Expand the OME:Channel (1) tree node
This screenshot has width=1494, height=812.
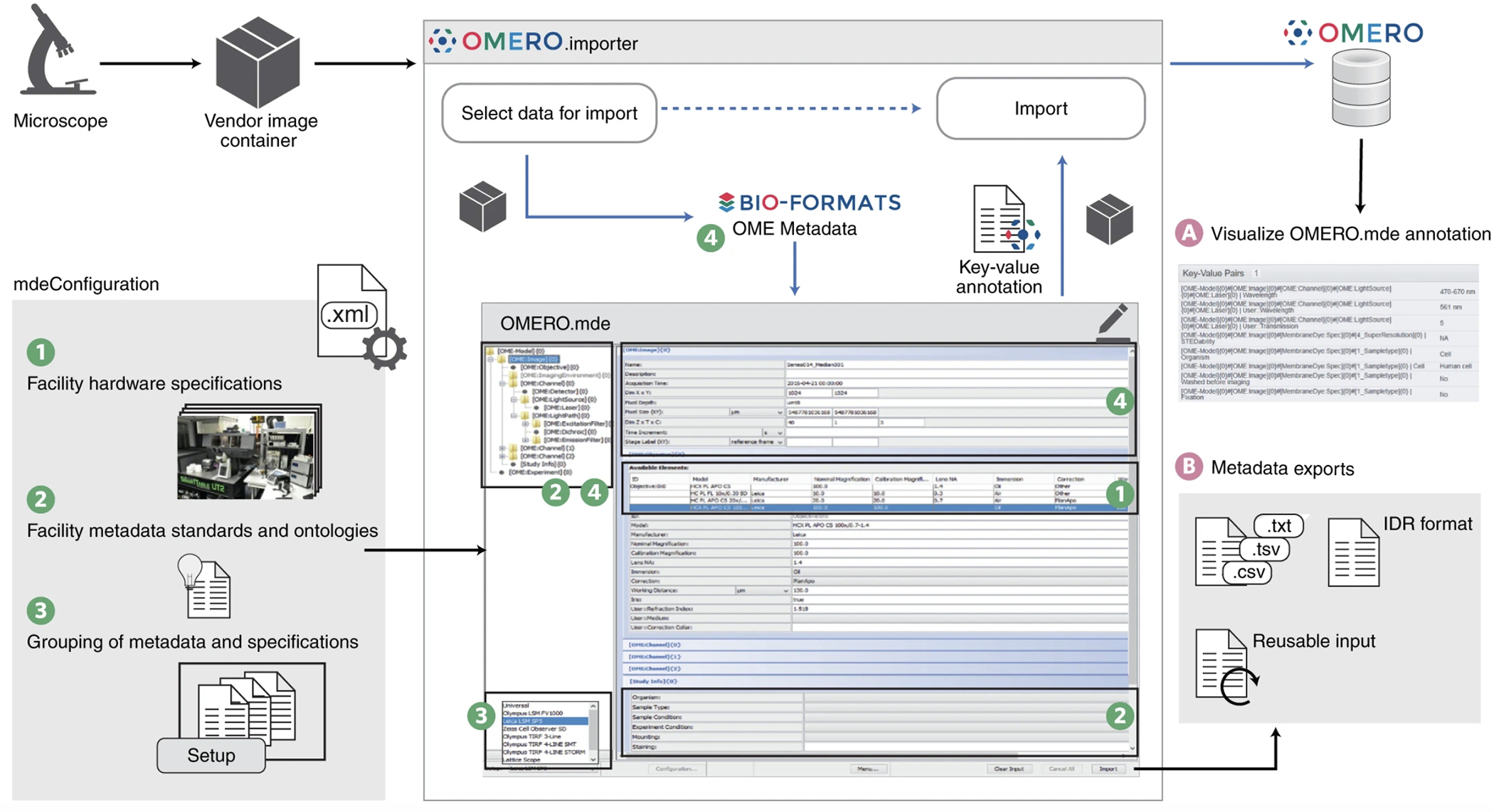(x=502, y=448)
